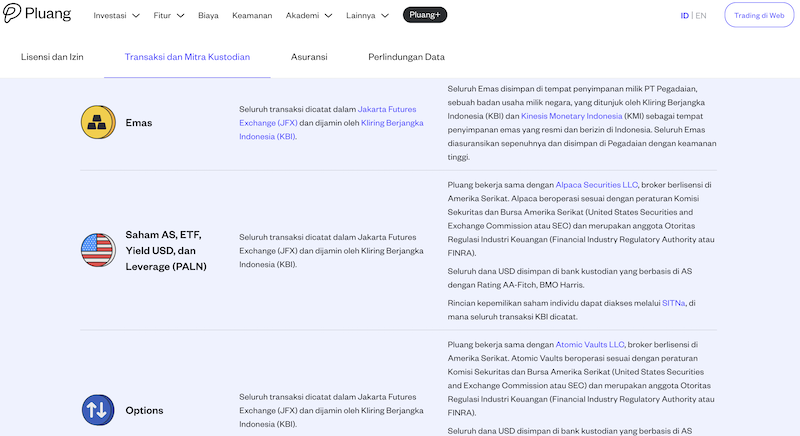Click the text mentioning BMO Harris
The image size is (800, 436).
pos(570,278)
